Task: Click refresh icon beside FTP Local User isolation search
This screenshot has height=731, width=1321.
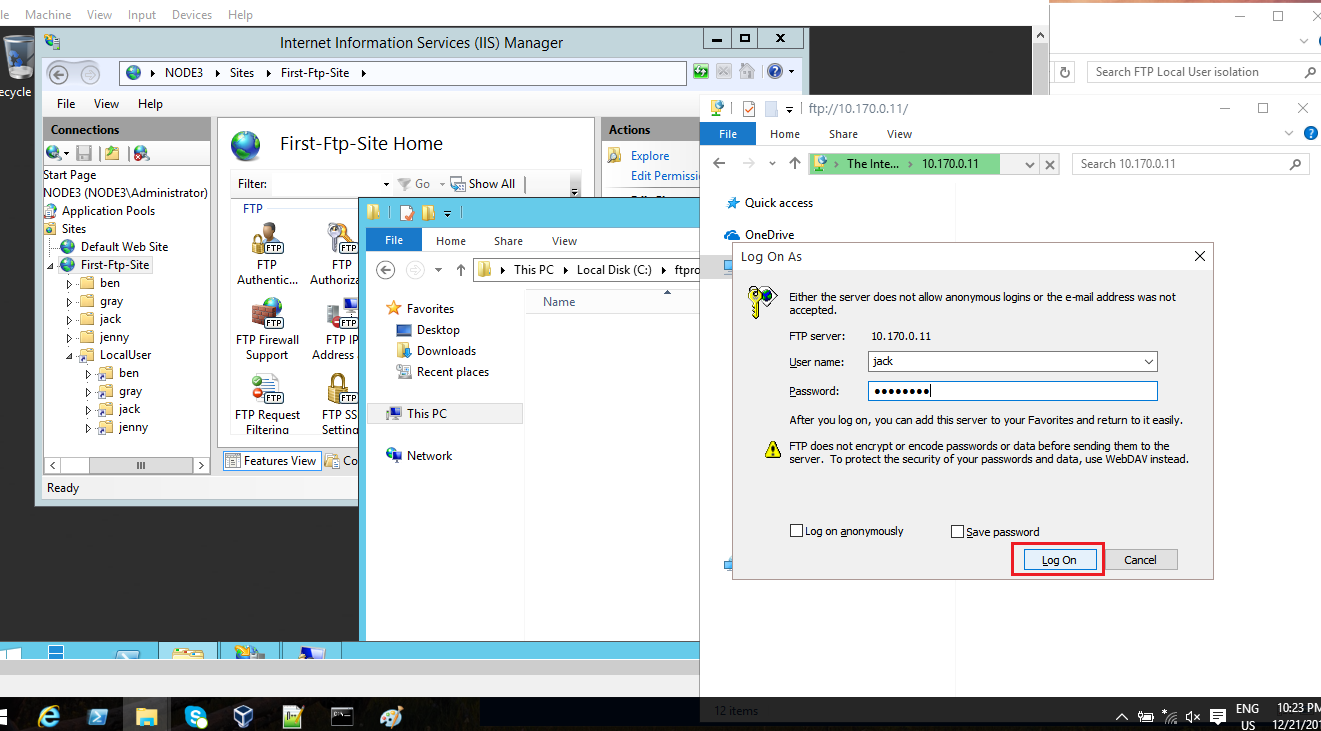Action: tap(1065, 73)
